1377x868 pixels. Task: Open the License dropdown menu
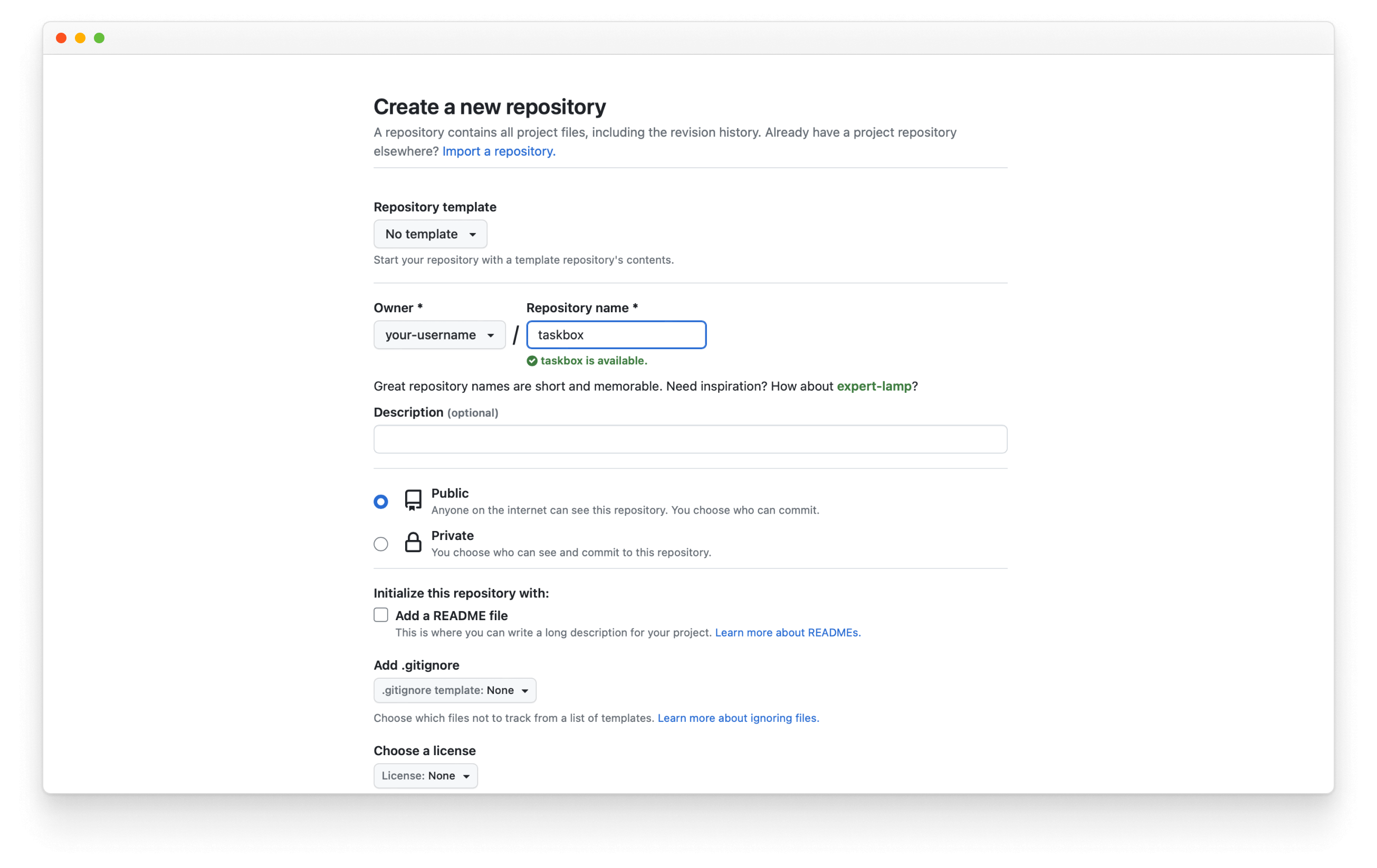(425, 775)
